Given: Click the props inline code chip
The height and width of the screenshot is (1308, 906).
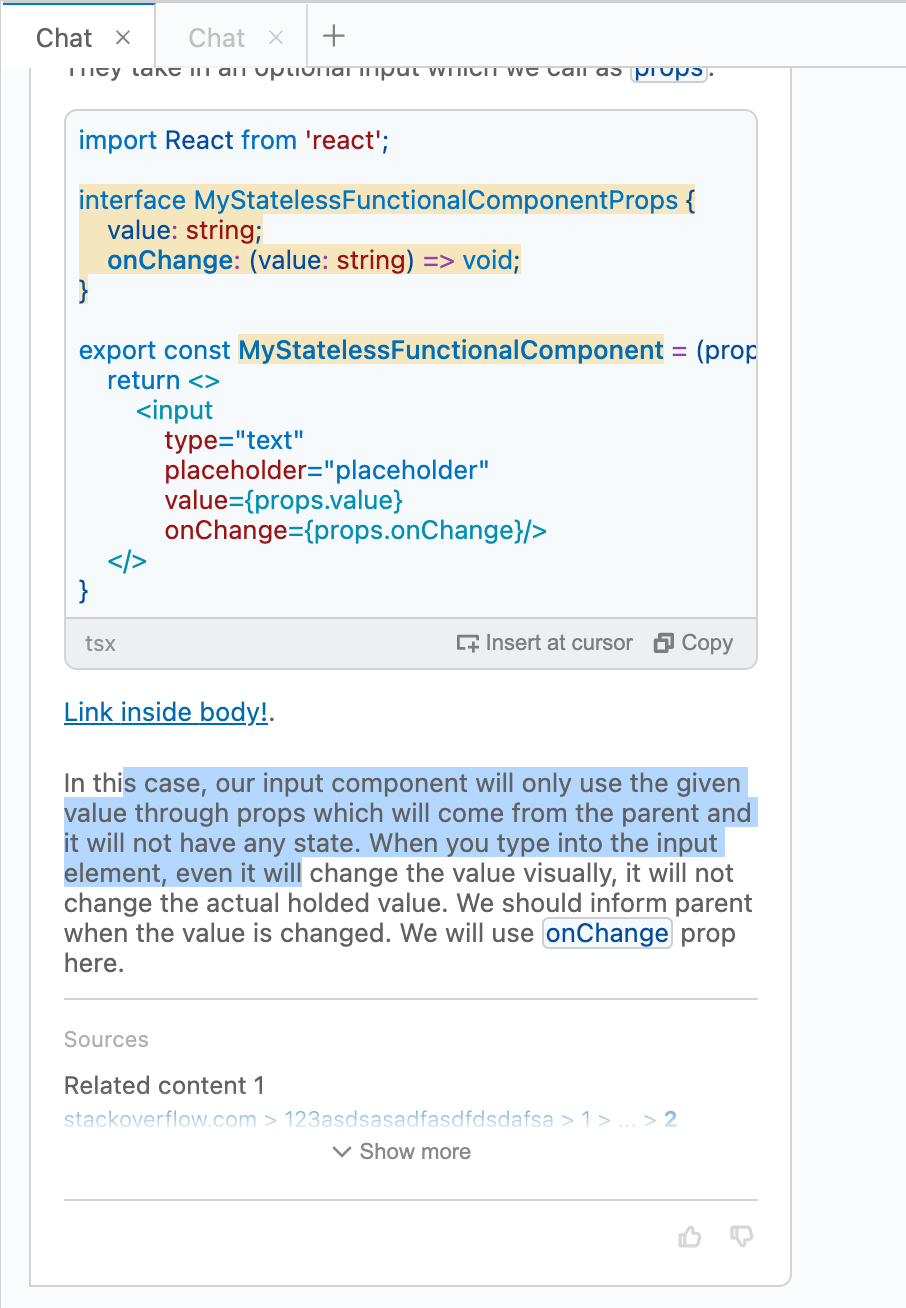Looking at the screenshot, I should point(669,72).
